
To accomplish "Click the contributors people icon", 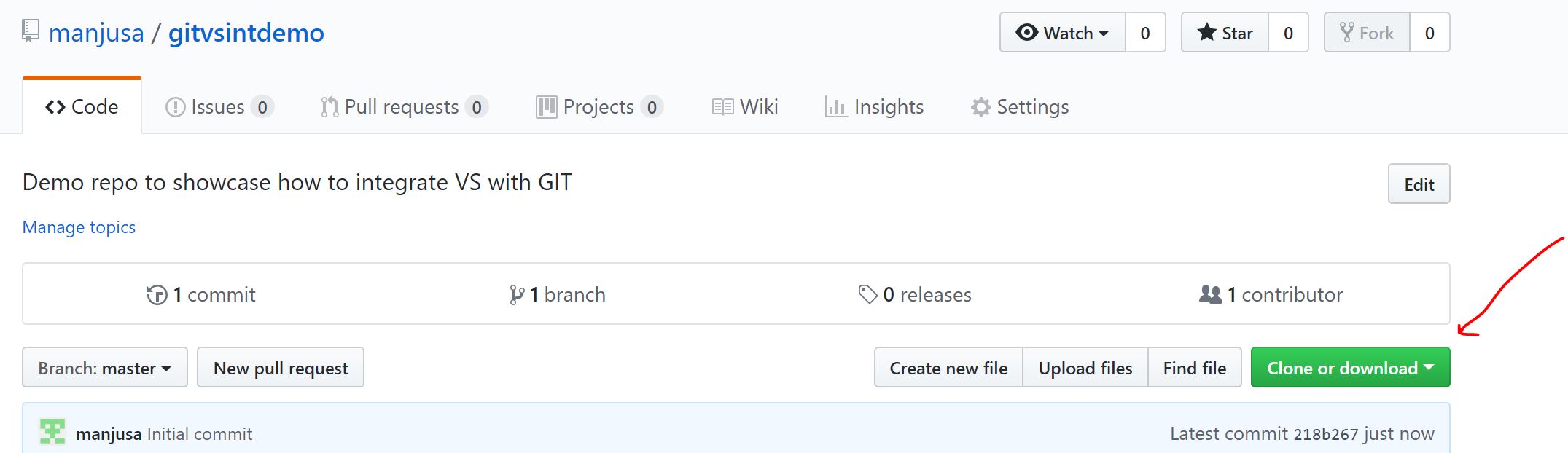I will pyautogui.click(x=1210, y=294).
